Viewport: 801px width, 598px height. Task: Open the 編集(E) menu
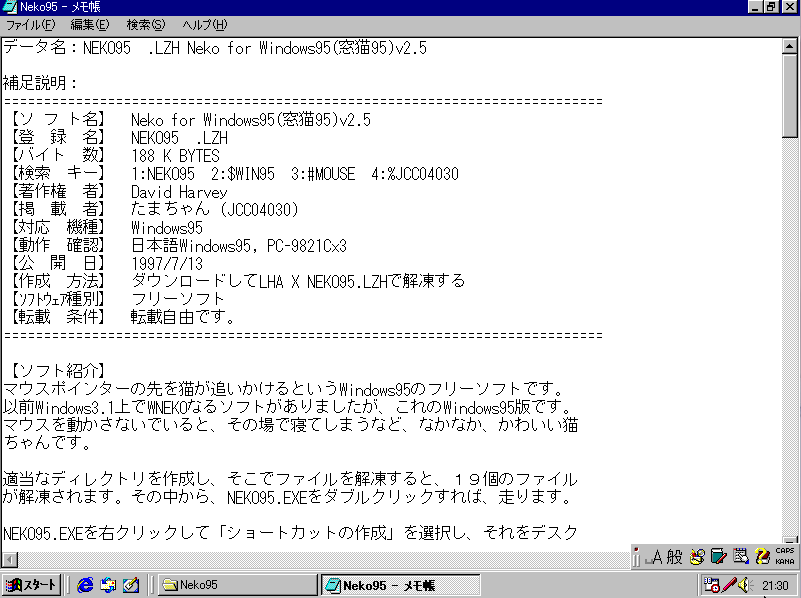89,25
